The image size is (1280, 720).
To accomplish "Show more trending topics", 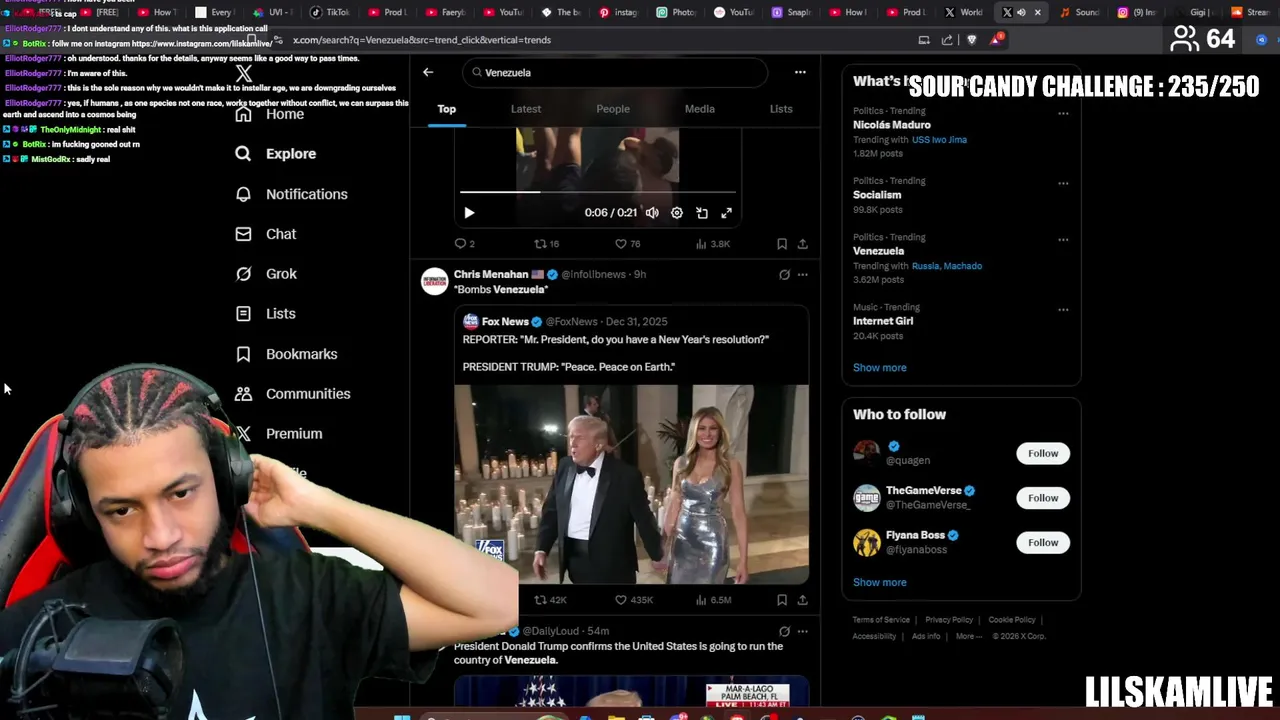I will (x=880, y=368).
